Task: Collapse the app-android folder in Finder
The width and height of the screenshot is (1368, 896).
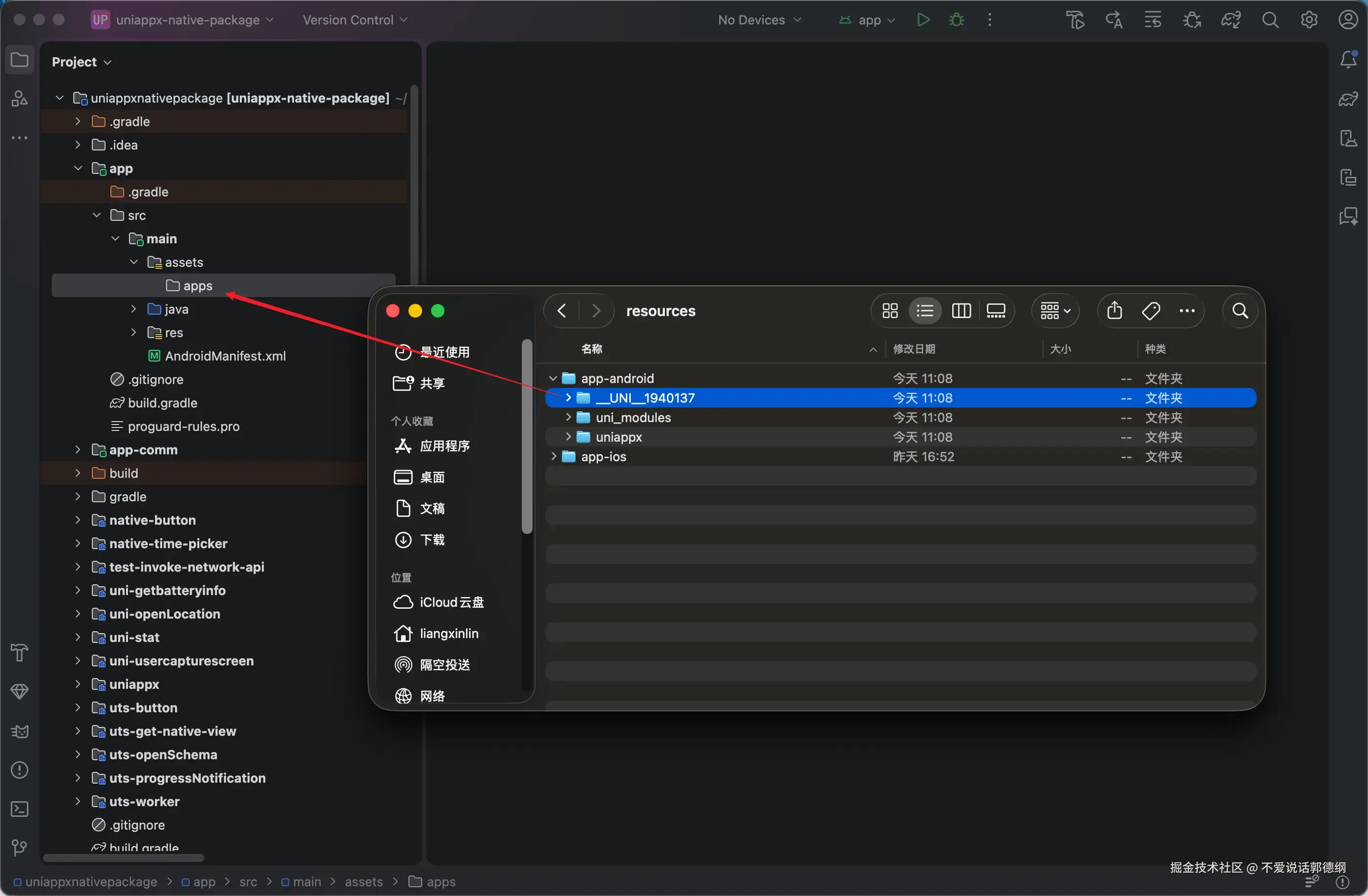Action: click(x=553, y=378)
